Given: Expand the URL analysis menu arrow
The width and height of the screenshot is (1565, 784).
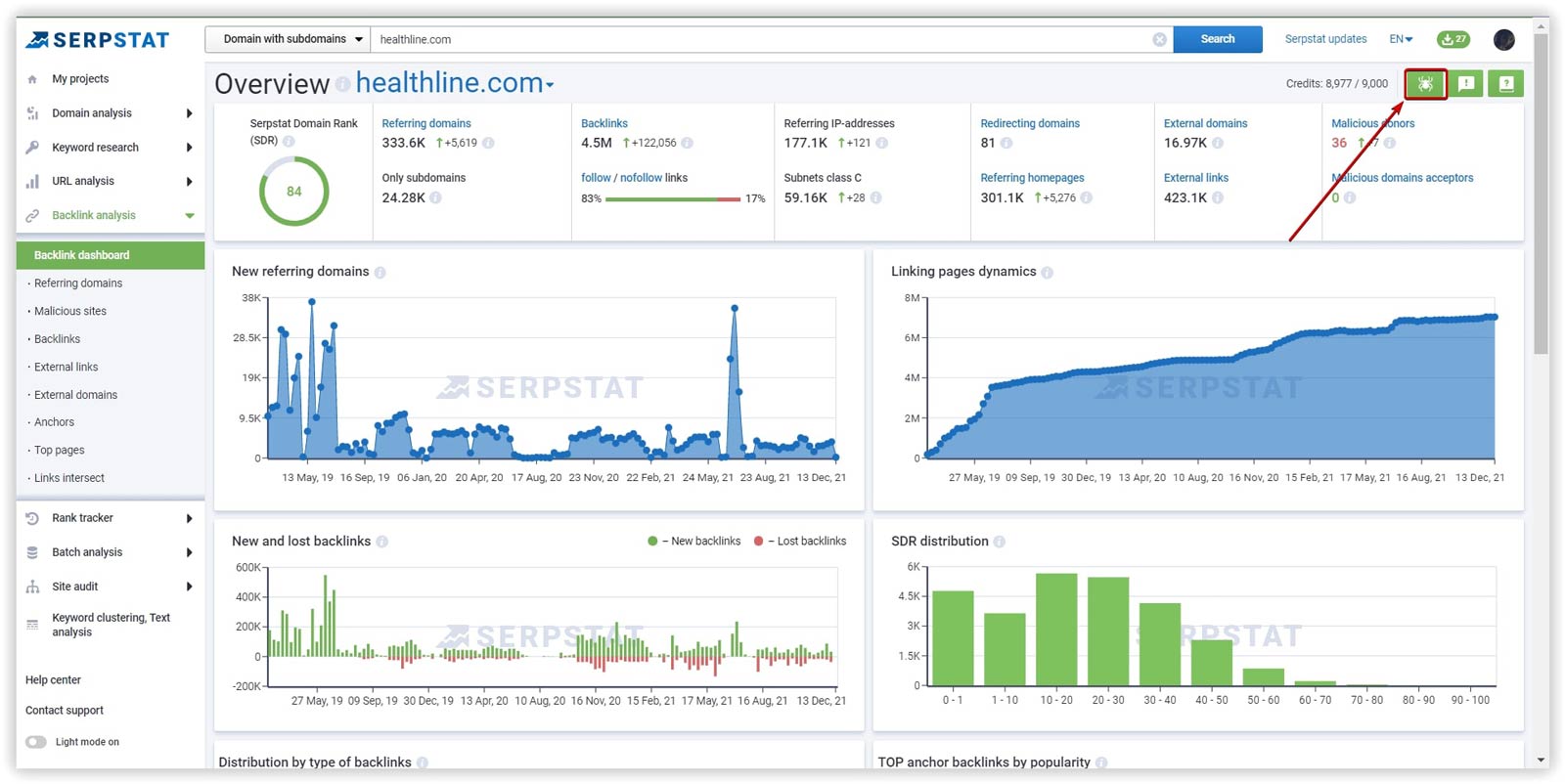Looking at the screenshot, I should (x=189, y=181).
